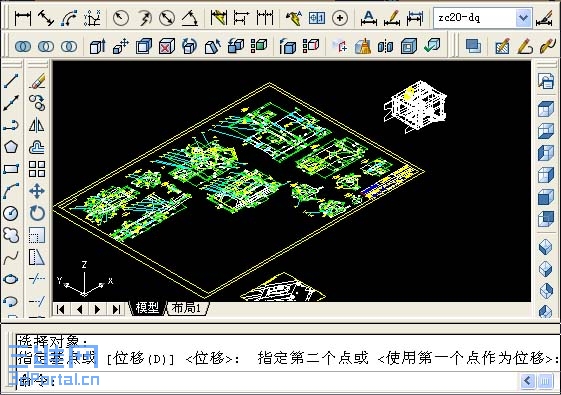This screenshot has width=561, height=395.
Task: Switch to Top view
Action: click(x=546, y=109)
